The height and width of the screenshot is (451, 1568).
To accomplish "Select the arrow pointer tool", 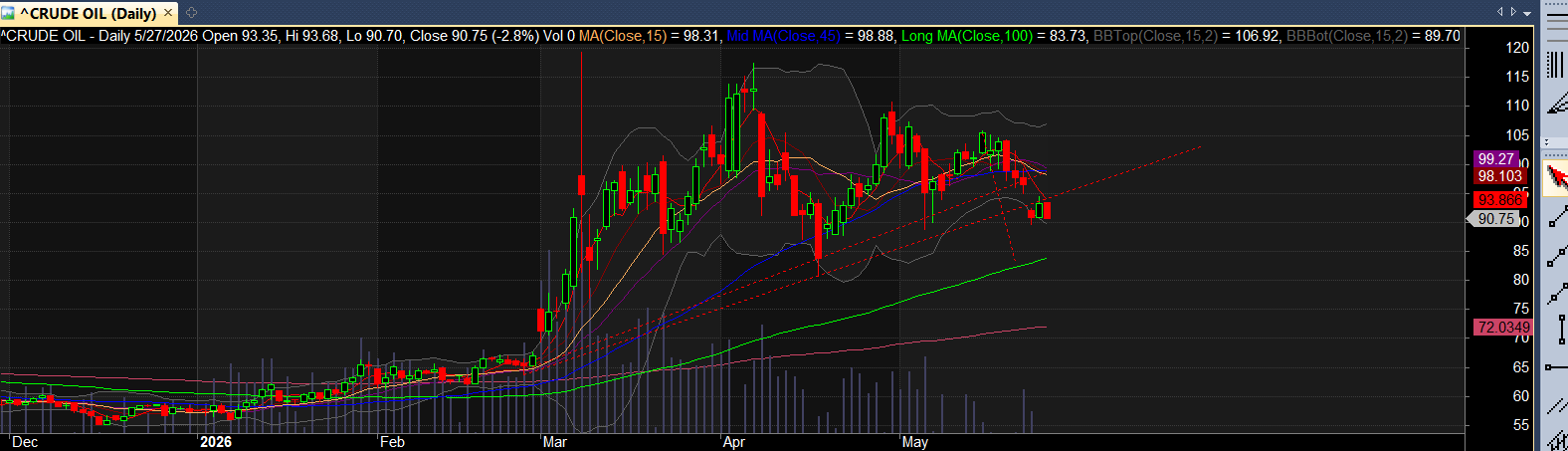I will pyautogui.click(x=1555, y=178).
